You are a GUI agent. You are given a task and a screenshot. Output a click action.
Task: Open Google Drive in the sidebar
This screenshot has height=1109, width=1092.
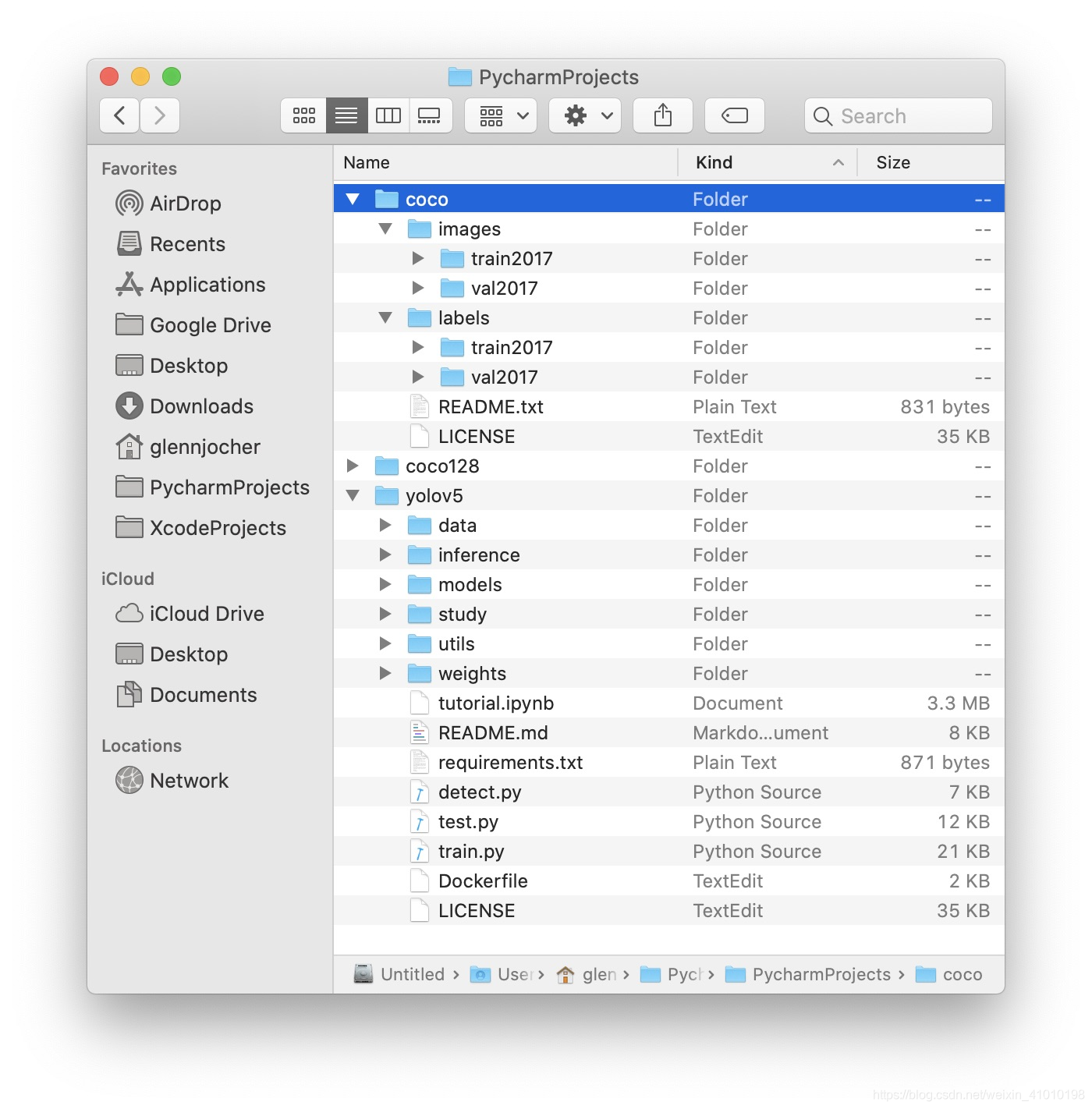coord(193,325)
